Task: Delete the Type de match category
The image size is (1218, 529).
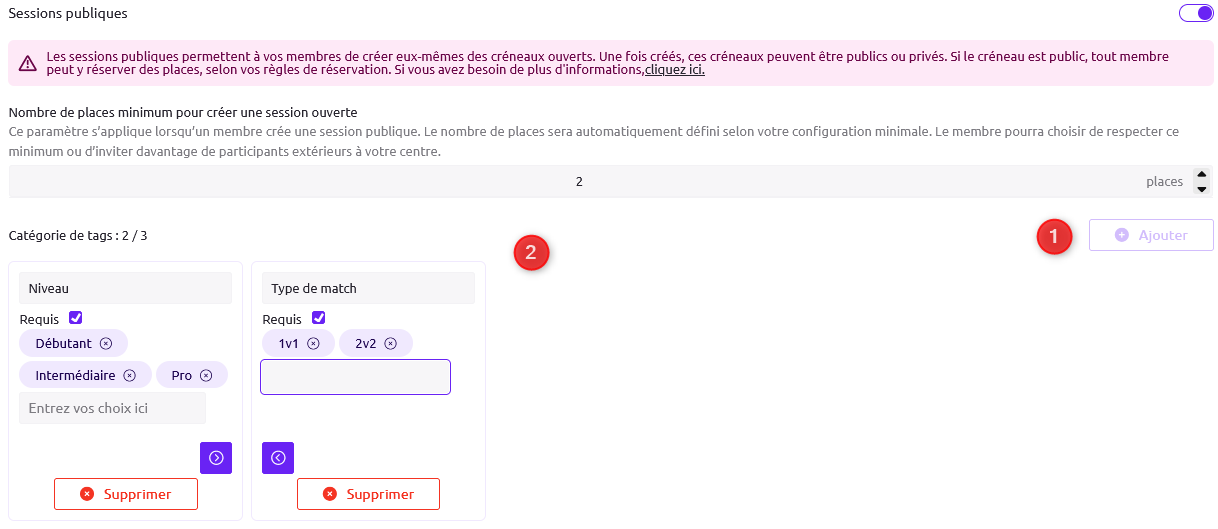Action: coord(368,494)
